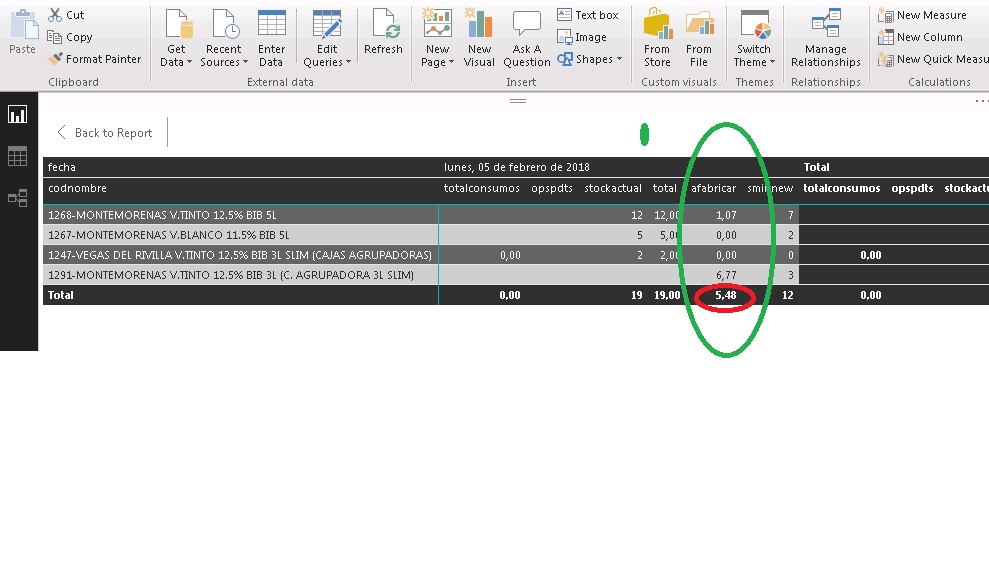Click the bold totalconsumos header under Total
The image size is (989, 567).
pyautogui.click(x=841, y=188)
